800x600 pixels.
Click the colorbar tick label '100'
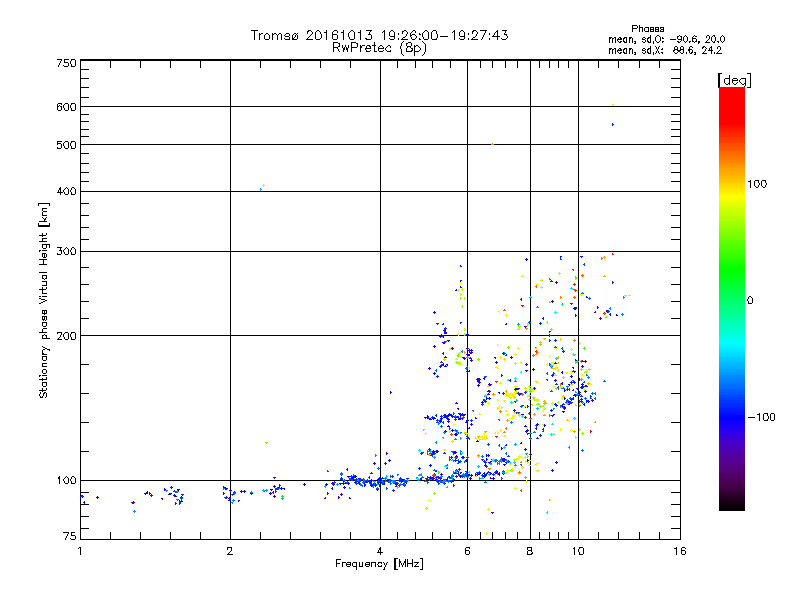coord(757,184)
